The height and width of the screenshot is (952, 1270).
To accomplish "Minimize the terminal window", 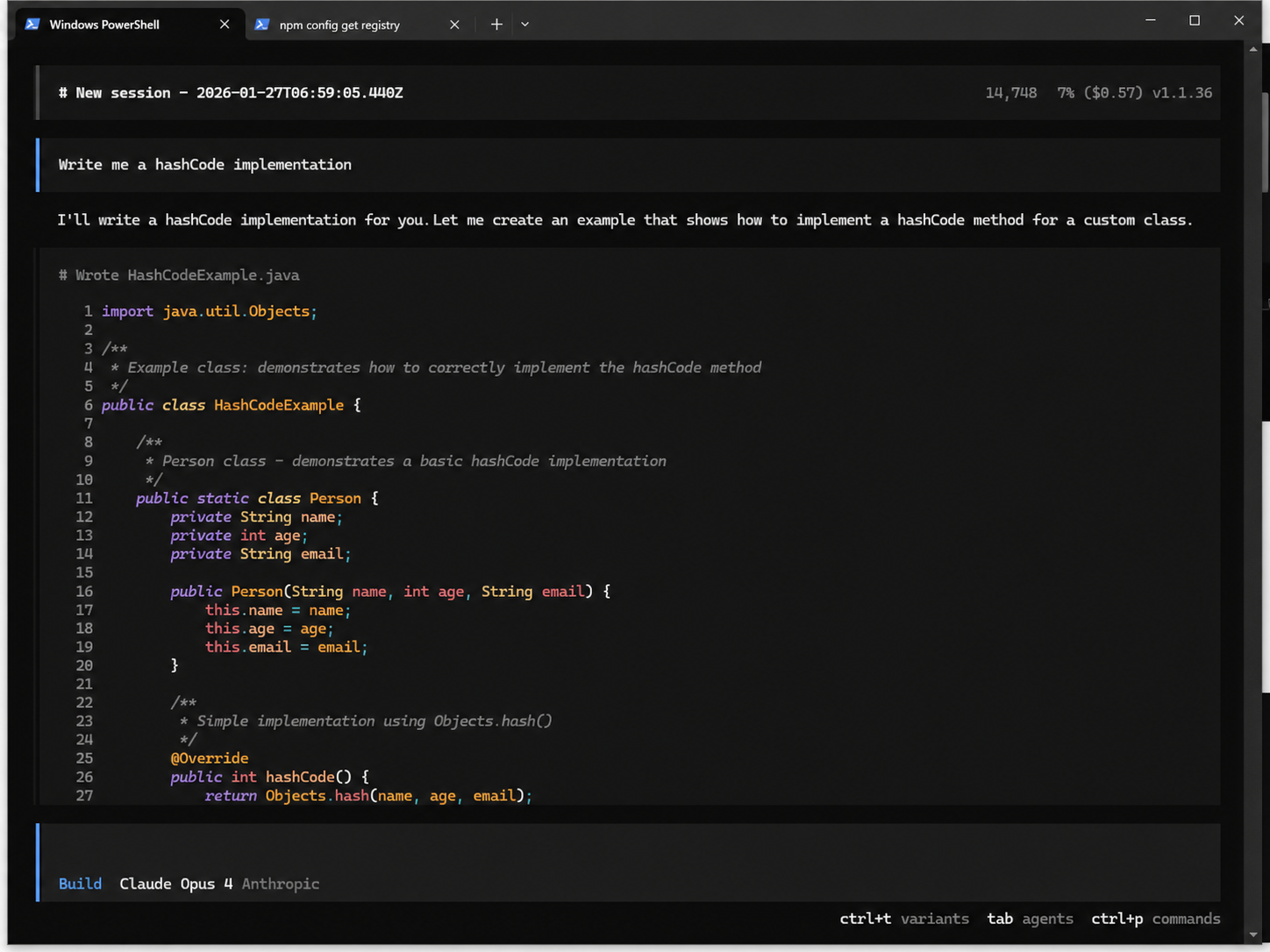I will 1151,20.
